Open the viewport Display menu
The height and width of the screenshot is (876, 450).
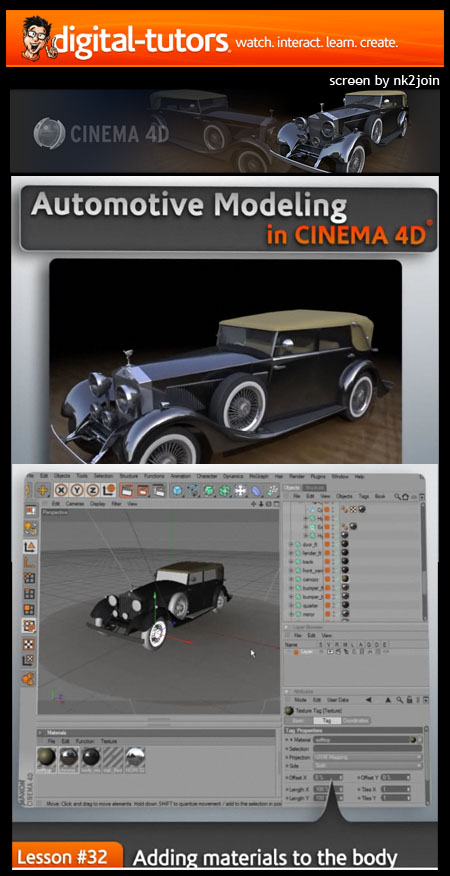(x=98, y=503)
